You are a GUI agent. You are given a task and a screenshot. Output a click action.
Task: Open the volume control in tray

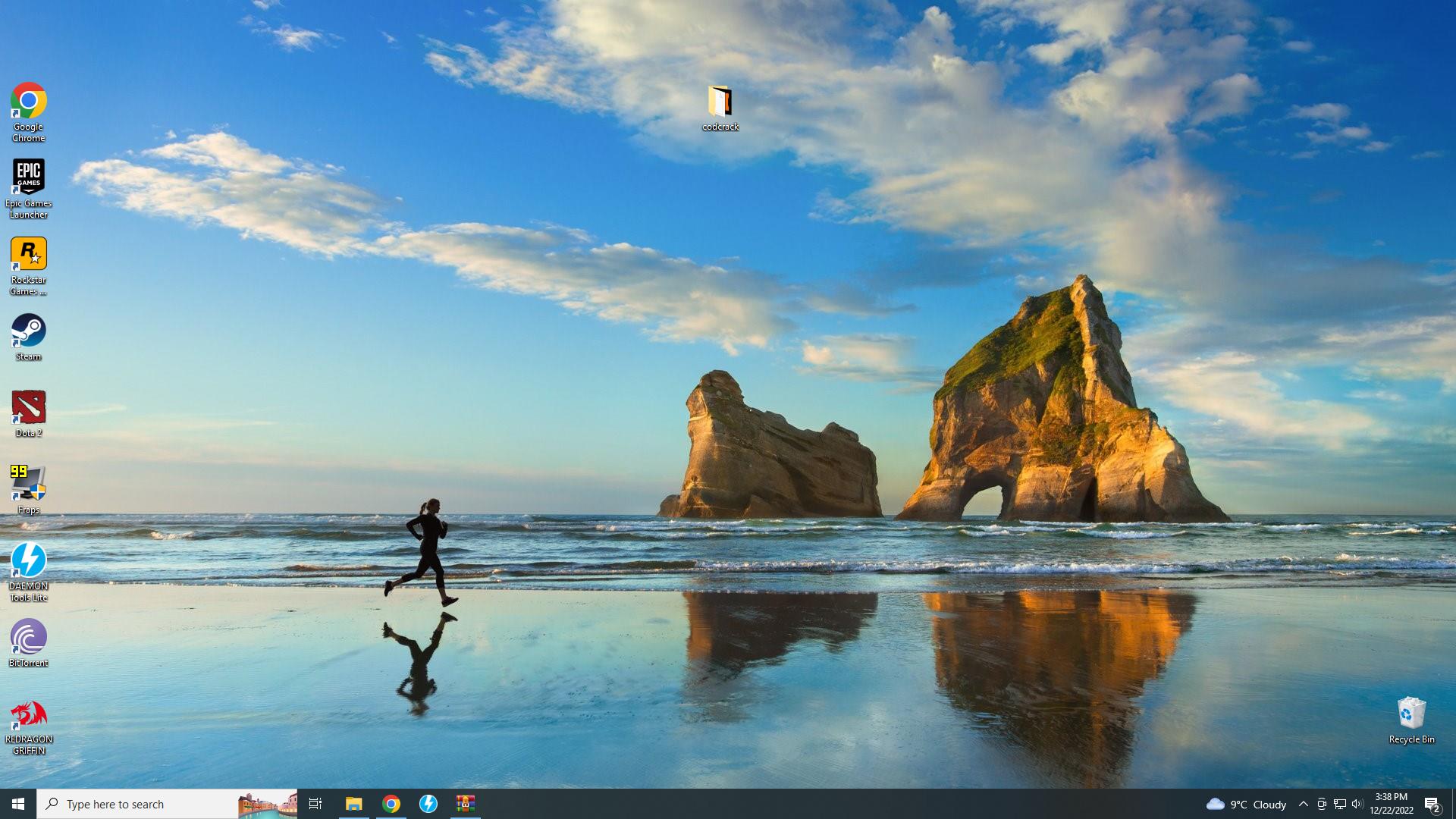(x=1357, y=804)
